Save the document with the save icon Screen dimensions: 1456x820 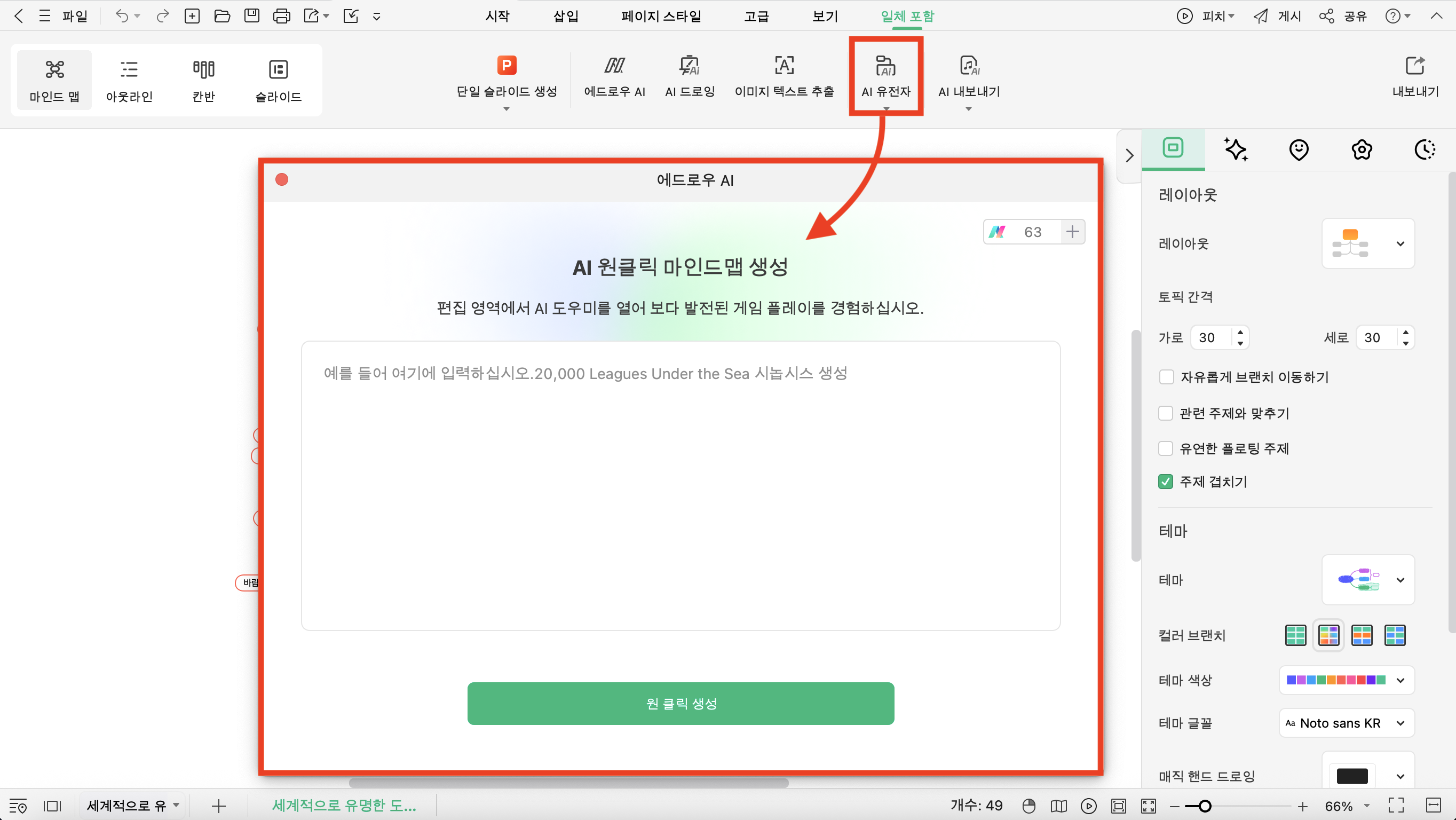[x=251, y=16]
